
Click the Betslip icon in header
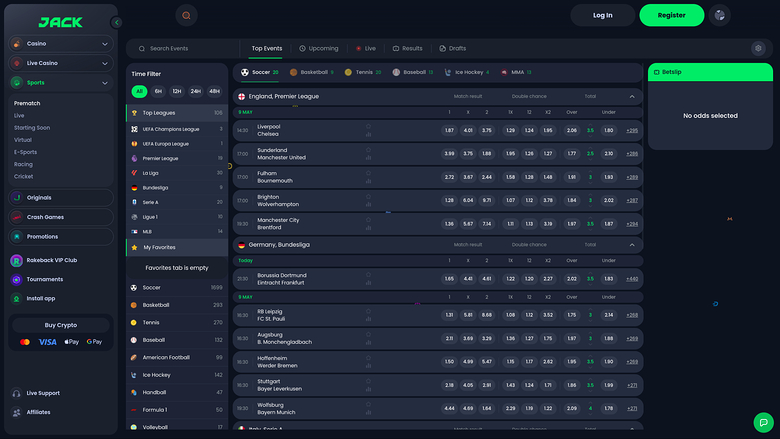coord(657,72)
